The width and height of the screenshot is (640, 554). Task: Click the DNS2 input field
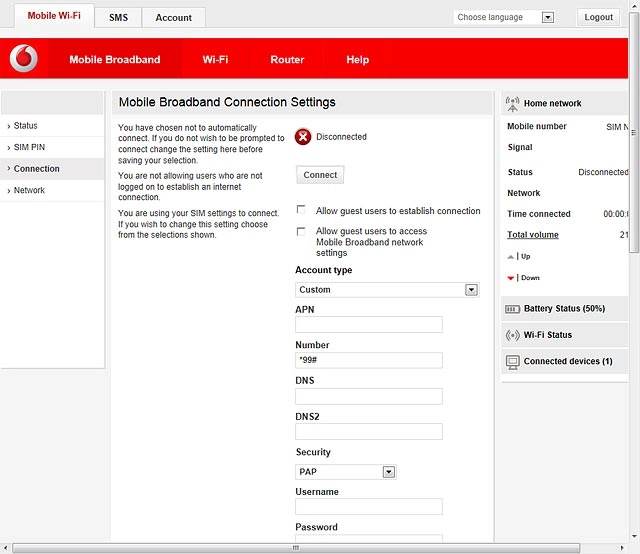pos(369,432)
